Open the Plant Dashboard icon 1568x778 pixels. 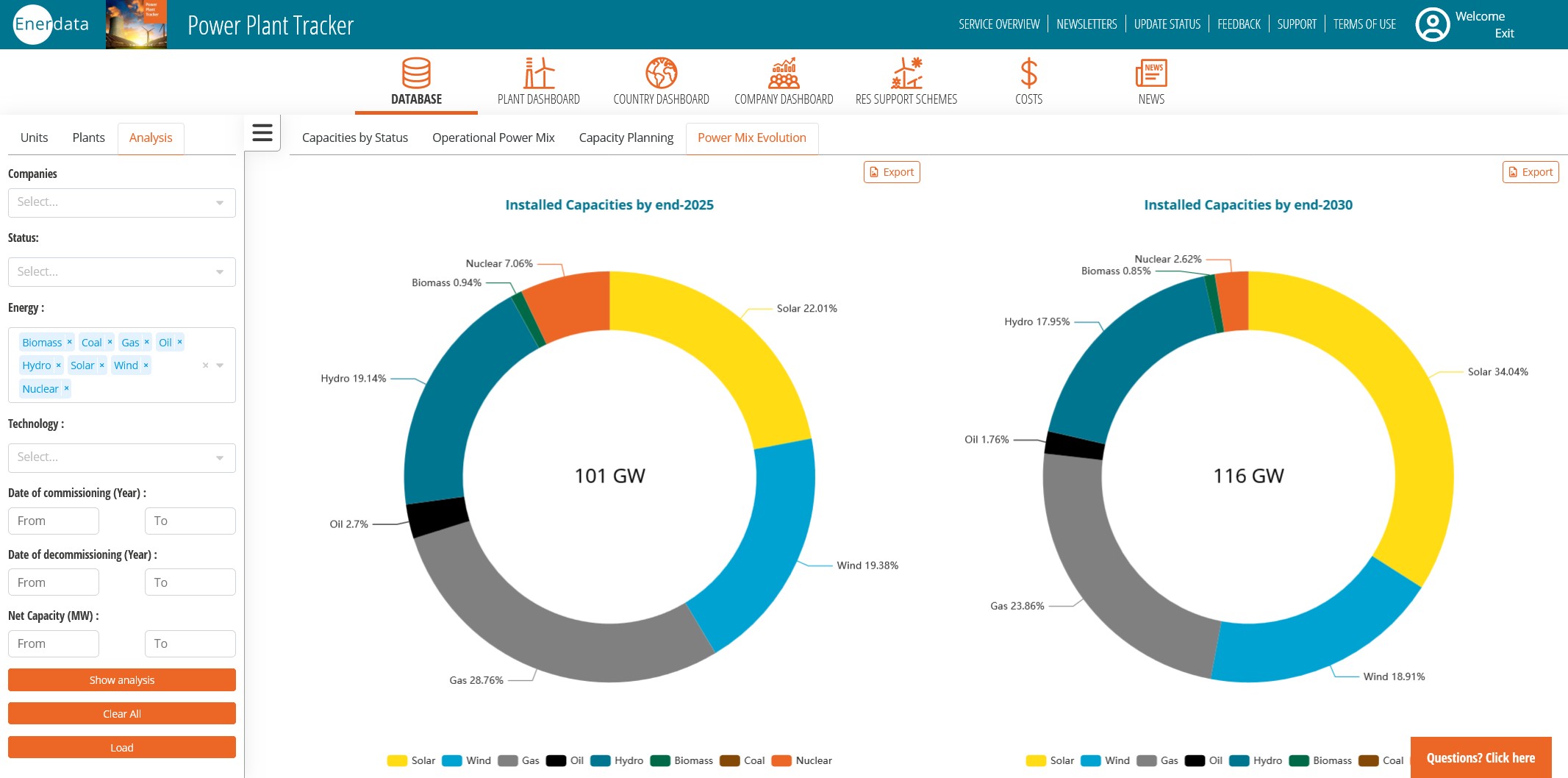pyautogui.click(x=538, y=74)
